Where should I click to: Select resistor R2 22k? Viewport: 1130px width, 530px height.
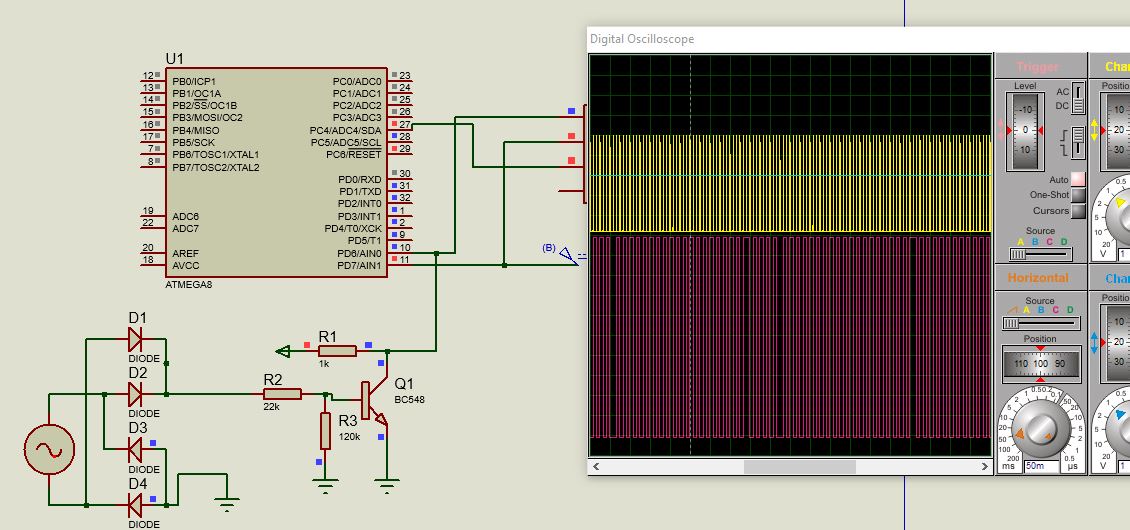[x=282, y=394]
